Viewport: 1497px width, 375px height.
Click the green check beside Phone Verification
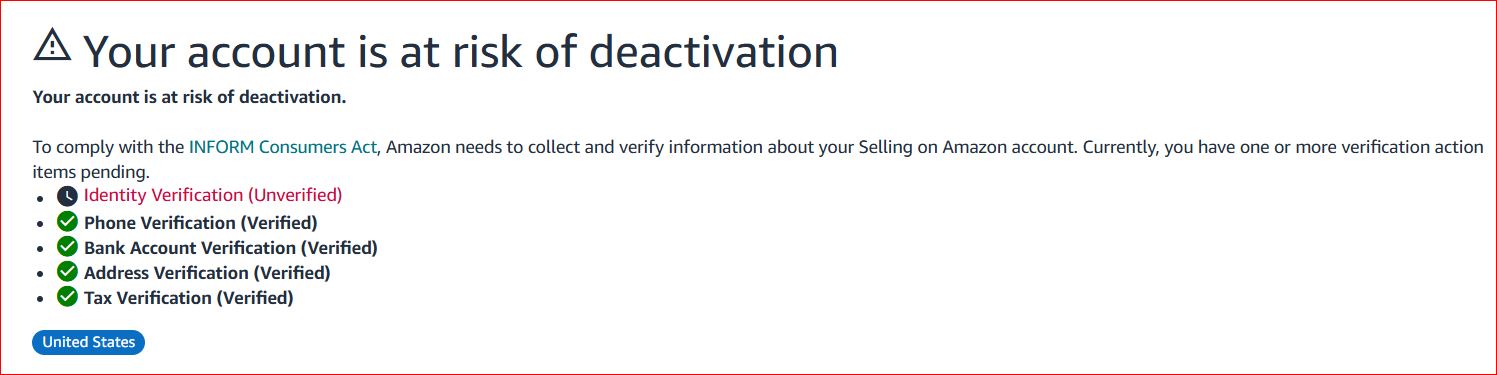(x=67, y=222)
